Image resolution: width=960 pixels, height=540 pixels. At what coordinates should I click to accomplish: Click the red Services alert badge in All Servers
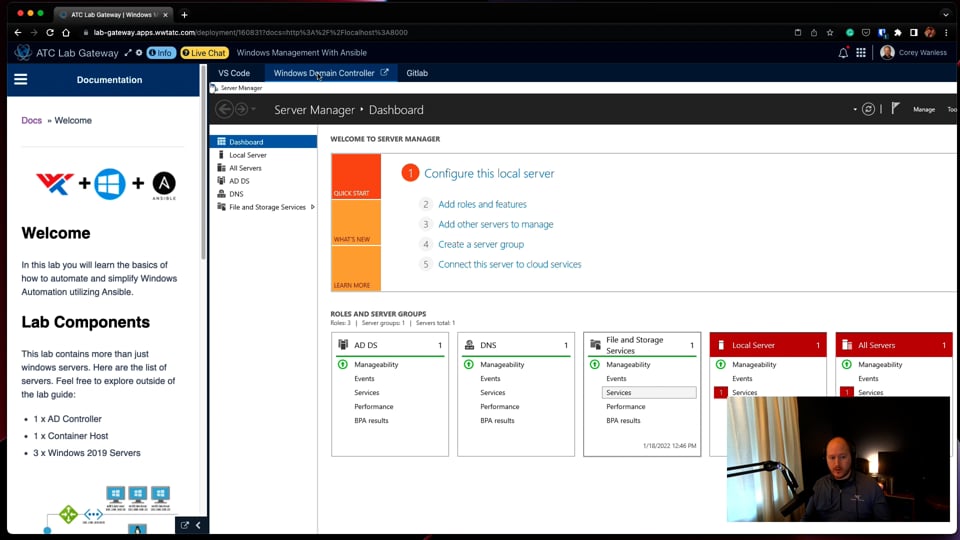(x=847, y=392)
